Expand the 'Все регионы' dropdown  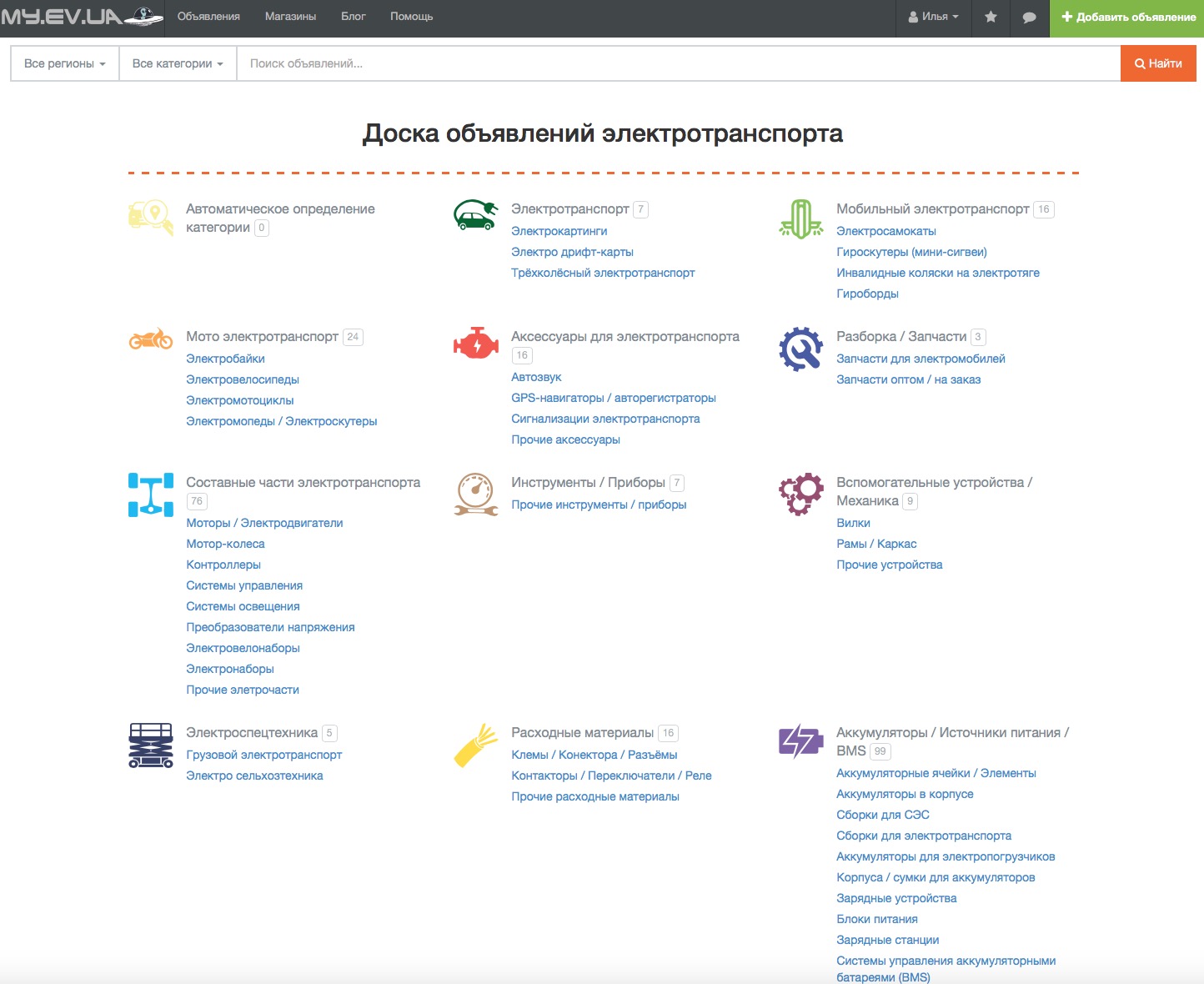[65, 63]
